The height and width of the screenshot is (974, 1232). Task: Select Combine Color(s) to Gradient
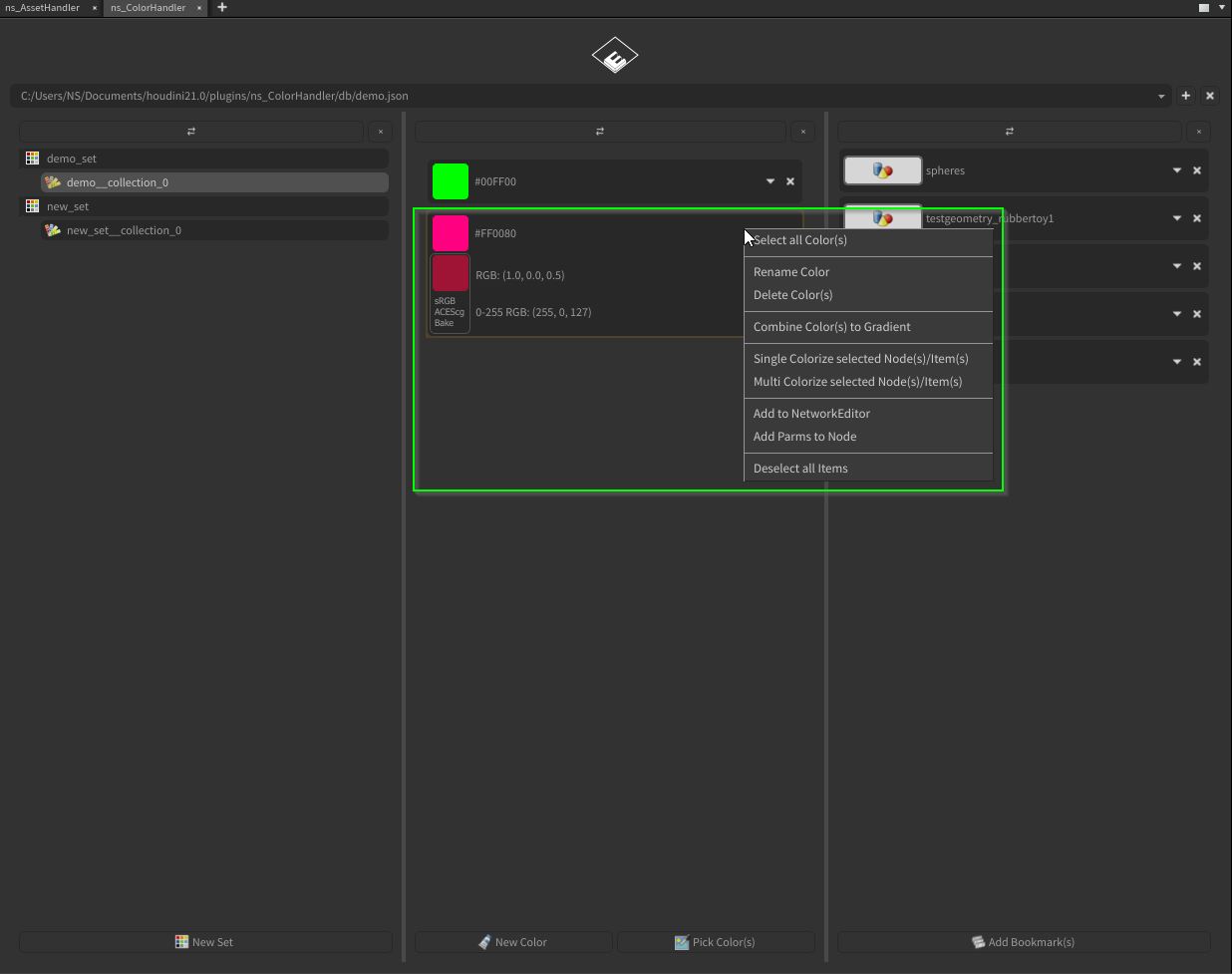coord(831,326)
